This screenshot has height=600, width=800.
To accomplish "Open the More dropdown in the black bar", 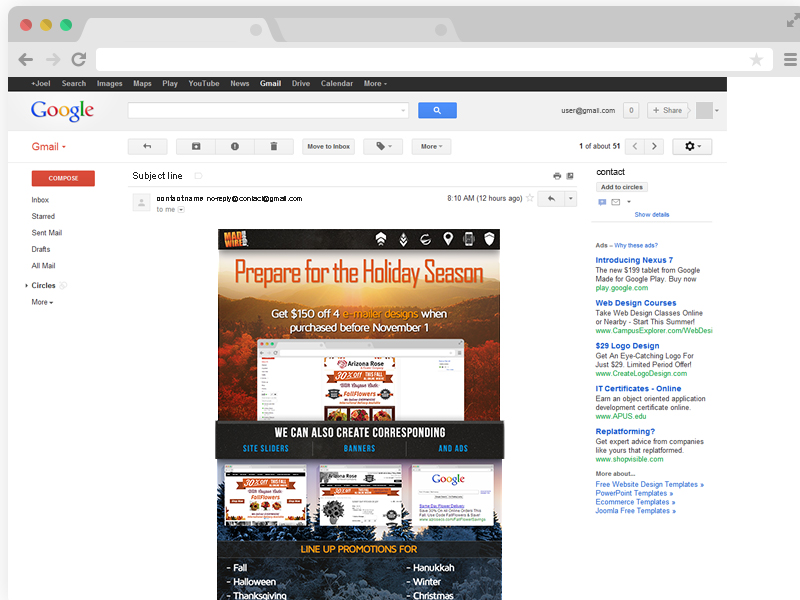I will coord(375,84).
